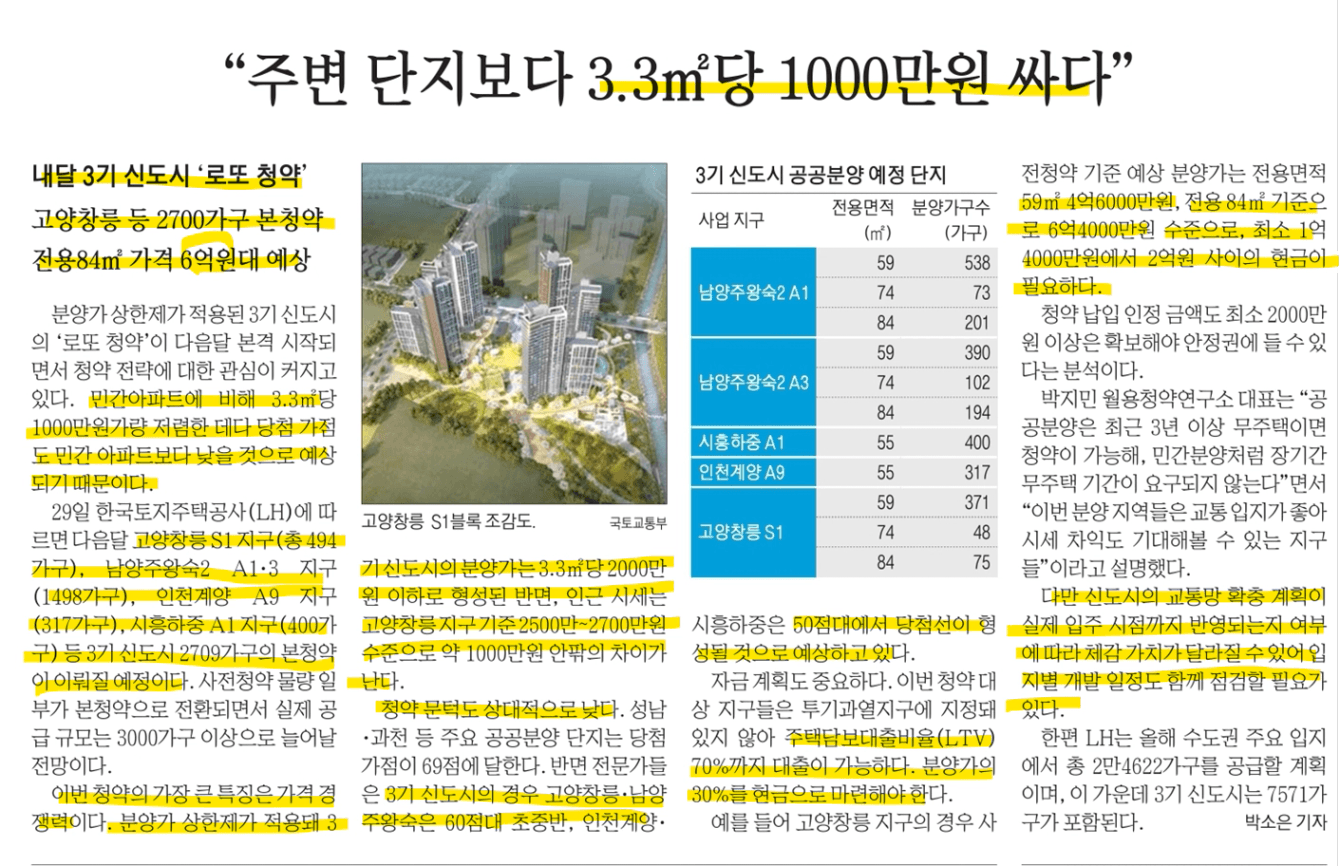Image resolution: width=1340 pixels, height=866 pixels.
Task: Click the main headline about 1000만원 싸다
Action: tap(679, 79)
